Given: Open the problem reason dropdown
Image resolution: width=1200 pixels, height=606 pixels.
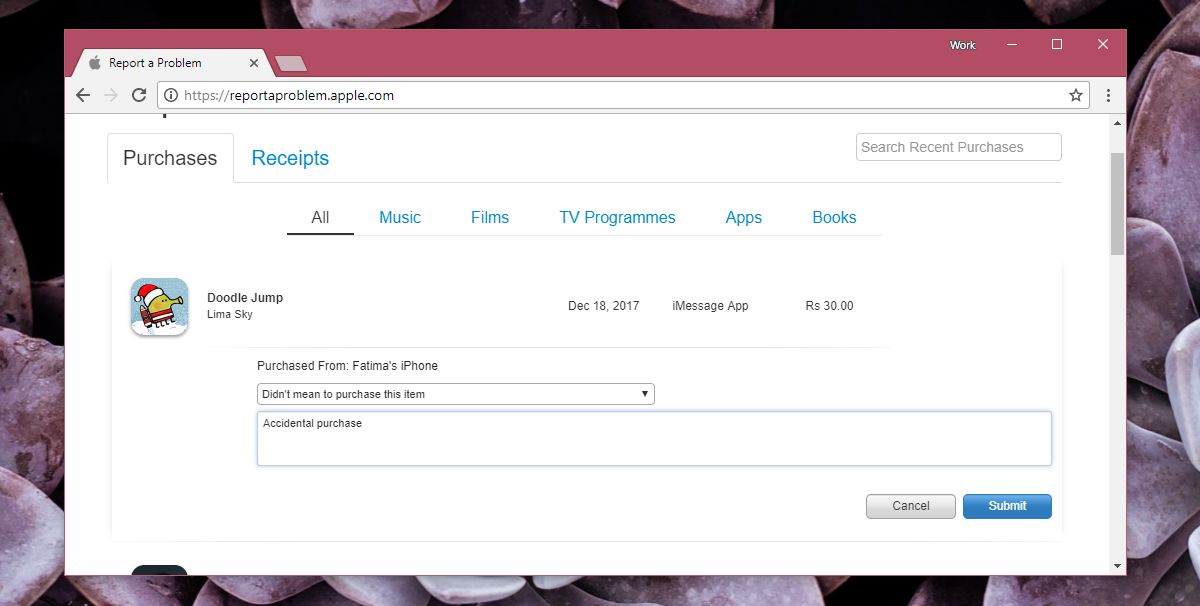Looking at the screenshot, I should (x=456, y=394).
